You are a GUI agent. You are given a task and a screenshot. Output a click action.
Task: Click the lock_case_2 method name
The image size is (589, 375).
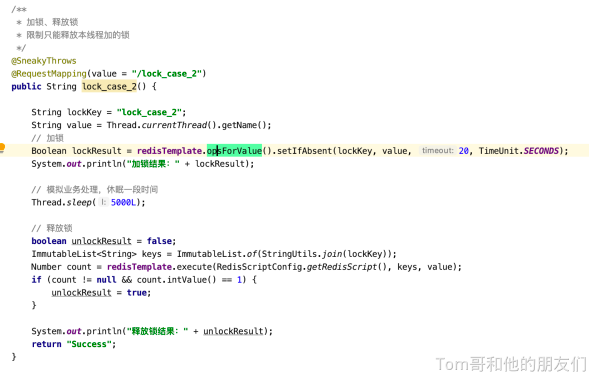tap(109, 86)
